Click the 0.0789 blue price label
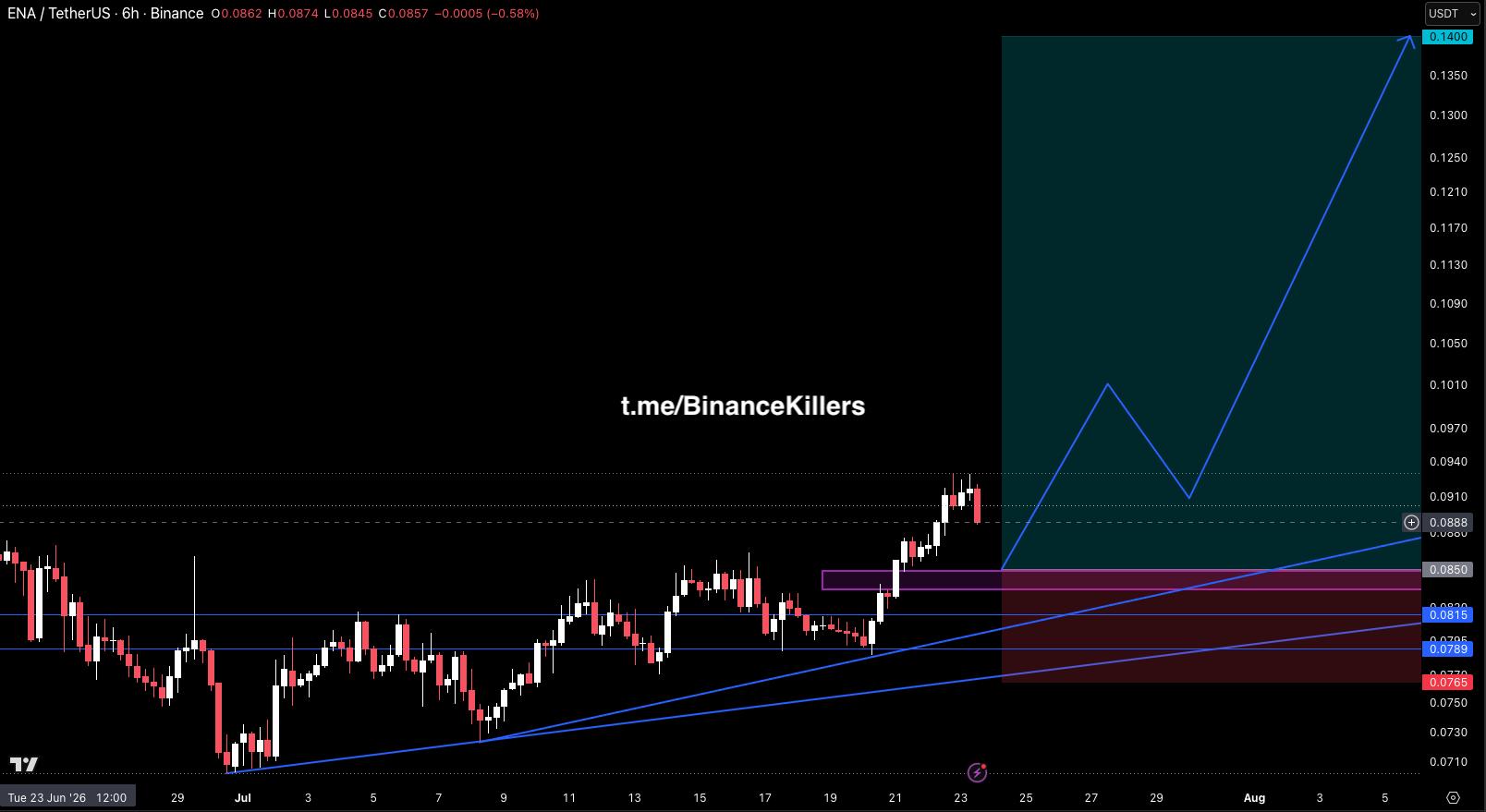Viewport: 1486px width, 812px height. 1447,649
